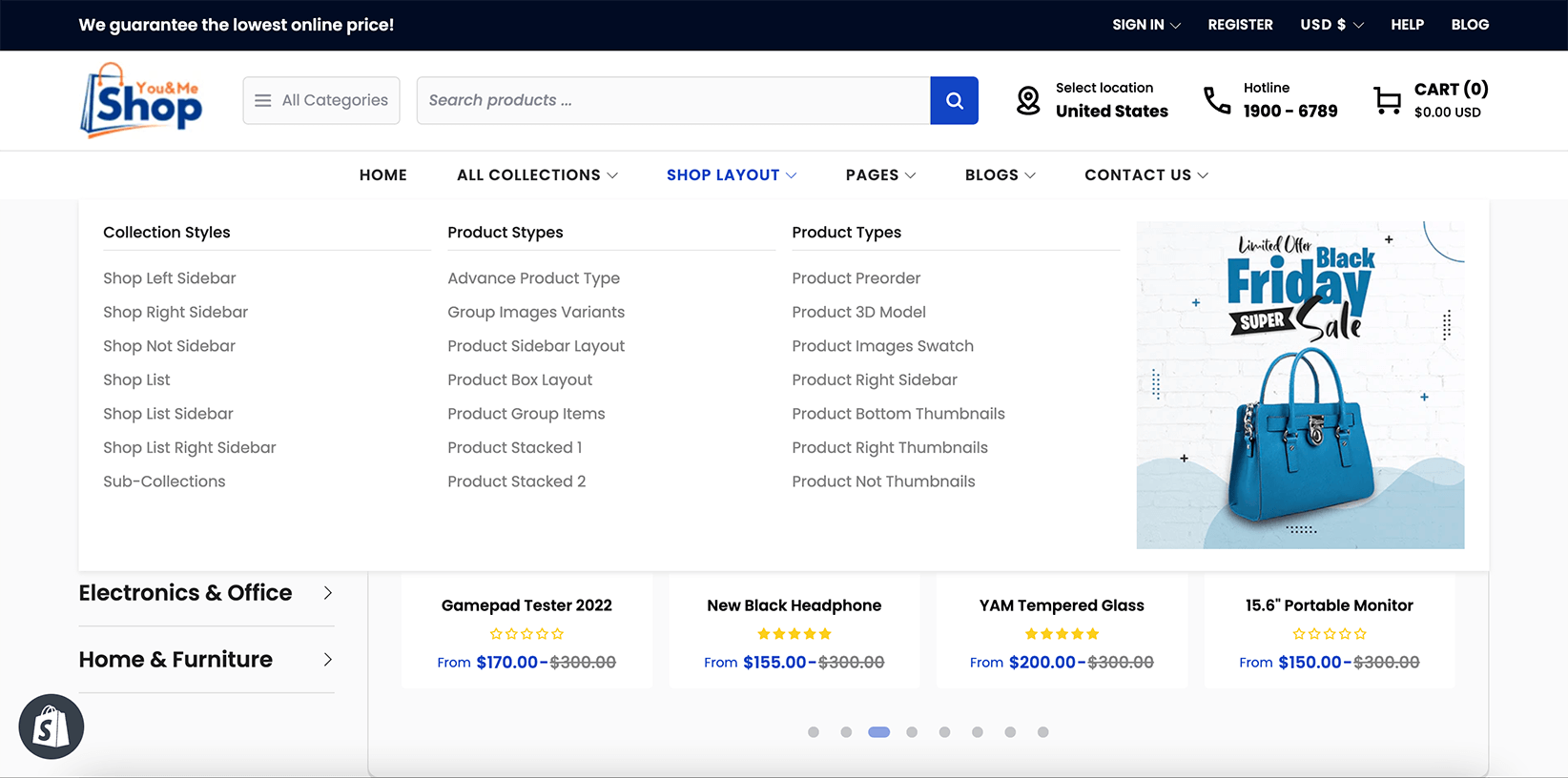Open Gamepad Tester 2022 product

526,605
